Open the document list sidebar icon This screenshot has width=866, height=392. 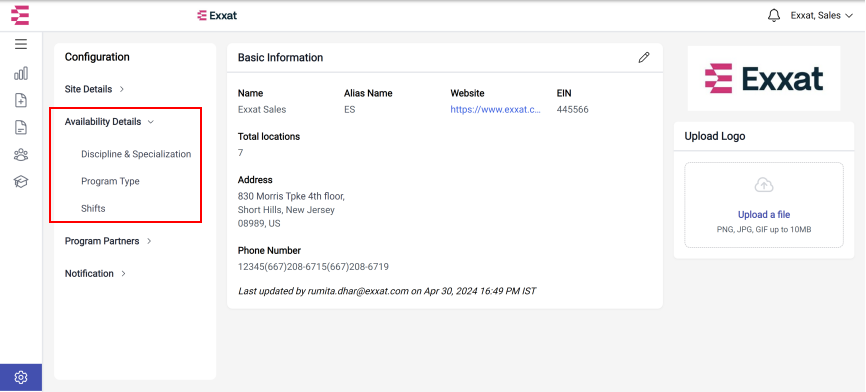[21, 128]
